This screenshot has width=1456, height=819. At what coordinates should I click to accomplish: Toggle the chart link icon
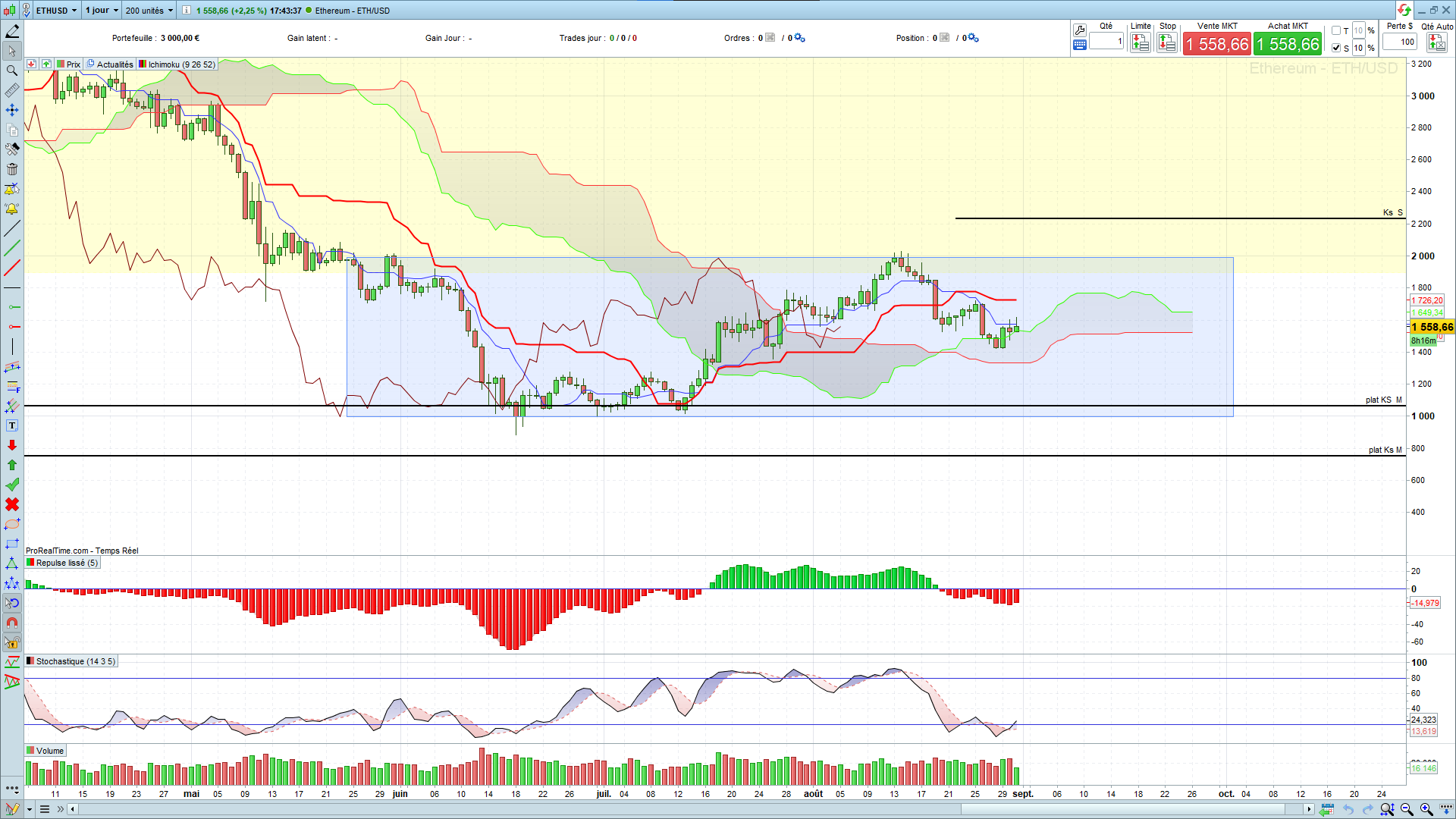point(26,11)
